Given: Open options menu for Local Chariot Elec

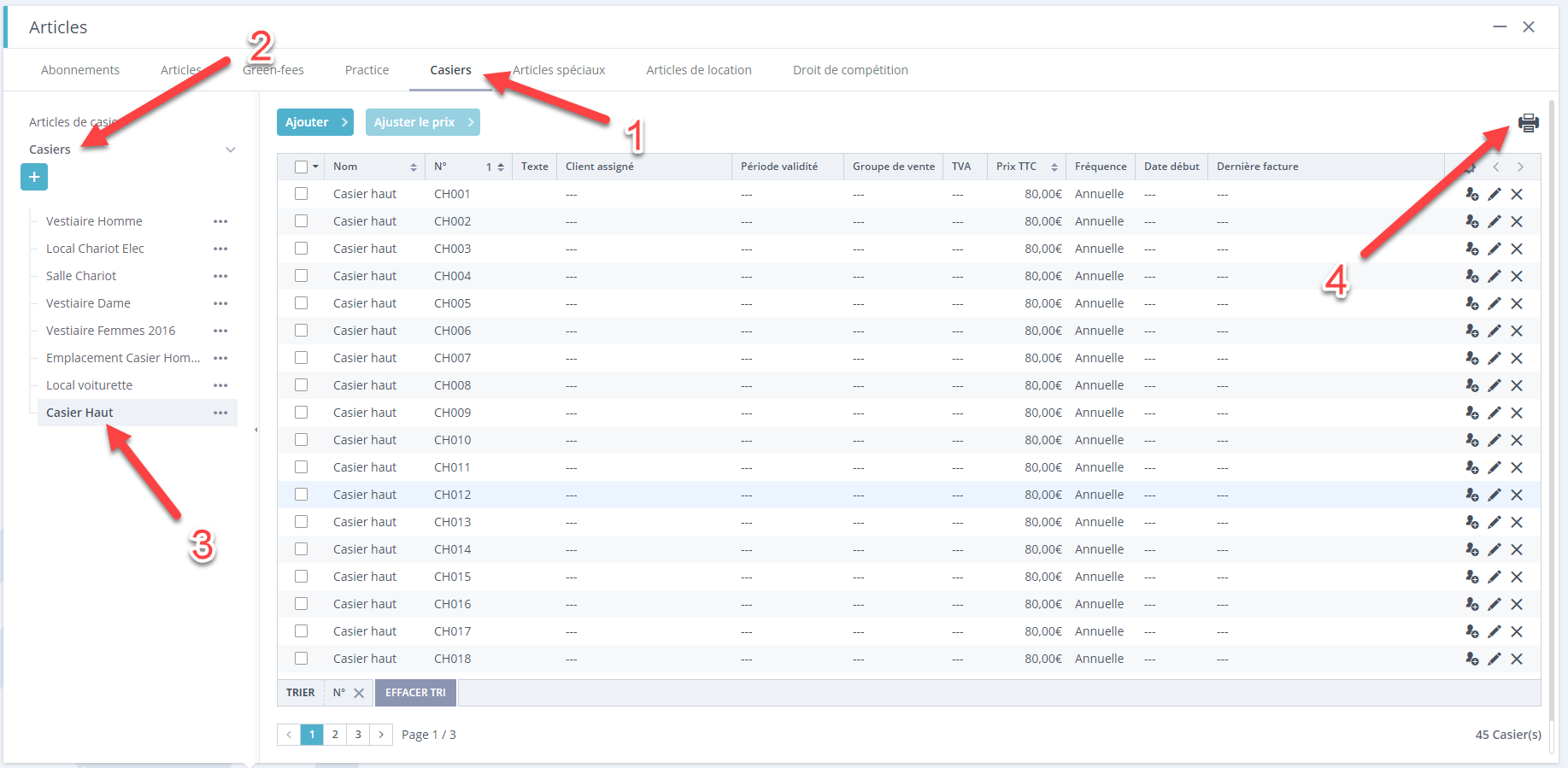Looking at the screenshot, I should [220, 249].
